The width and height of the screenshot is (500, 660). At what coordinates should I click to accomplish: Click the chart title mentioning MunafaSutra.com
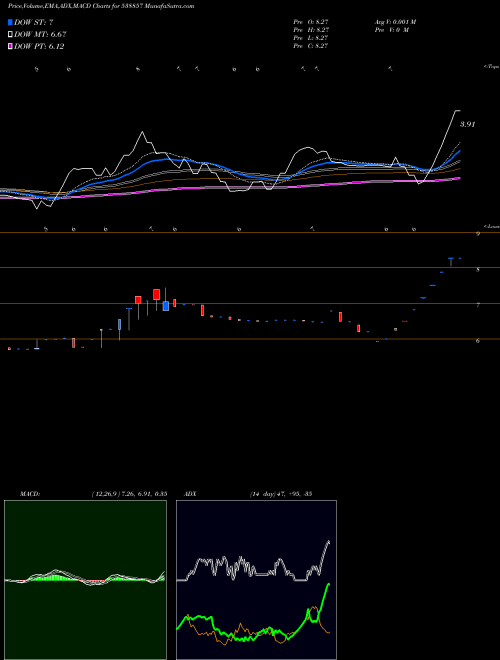(101, 6)
